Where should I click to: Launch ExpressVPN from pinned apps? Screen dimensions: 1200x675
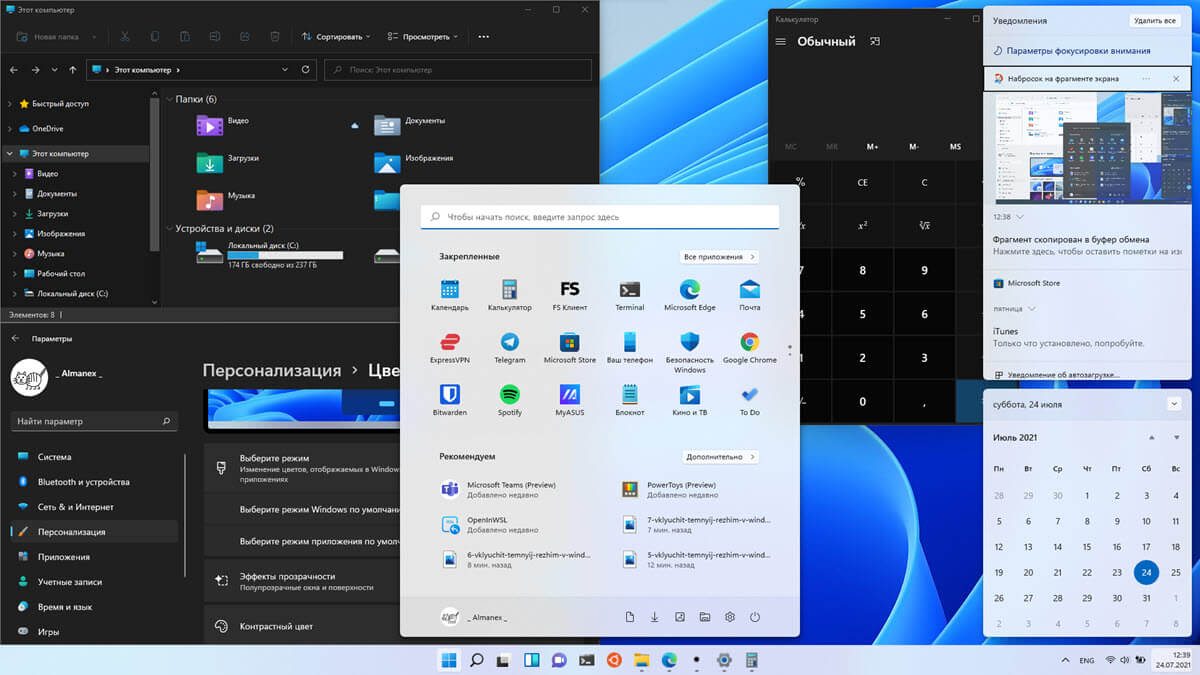450,346
